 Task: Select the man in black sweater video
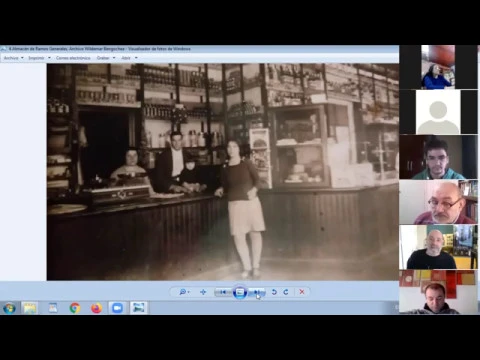coord(438,247)
